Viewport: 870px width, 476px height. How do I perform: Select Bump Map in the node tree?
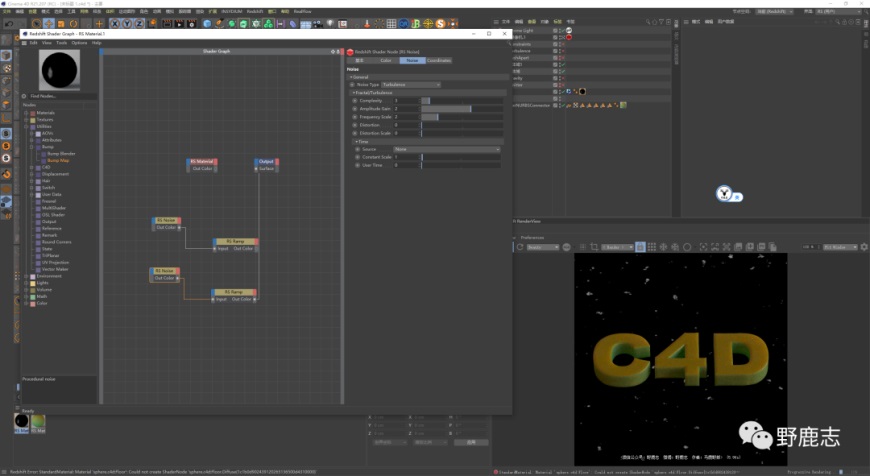[58, 160]
